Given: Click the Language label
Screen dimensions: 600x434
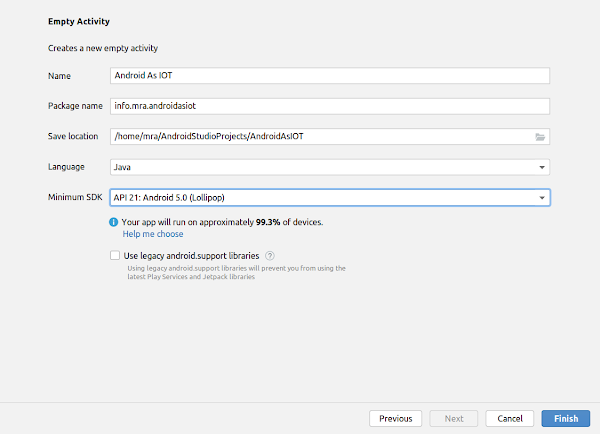Looking at the screenshot, I should click(x=66, y=167).
